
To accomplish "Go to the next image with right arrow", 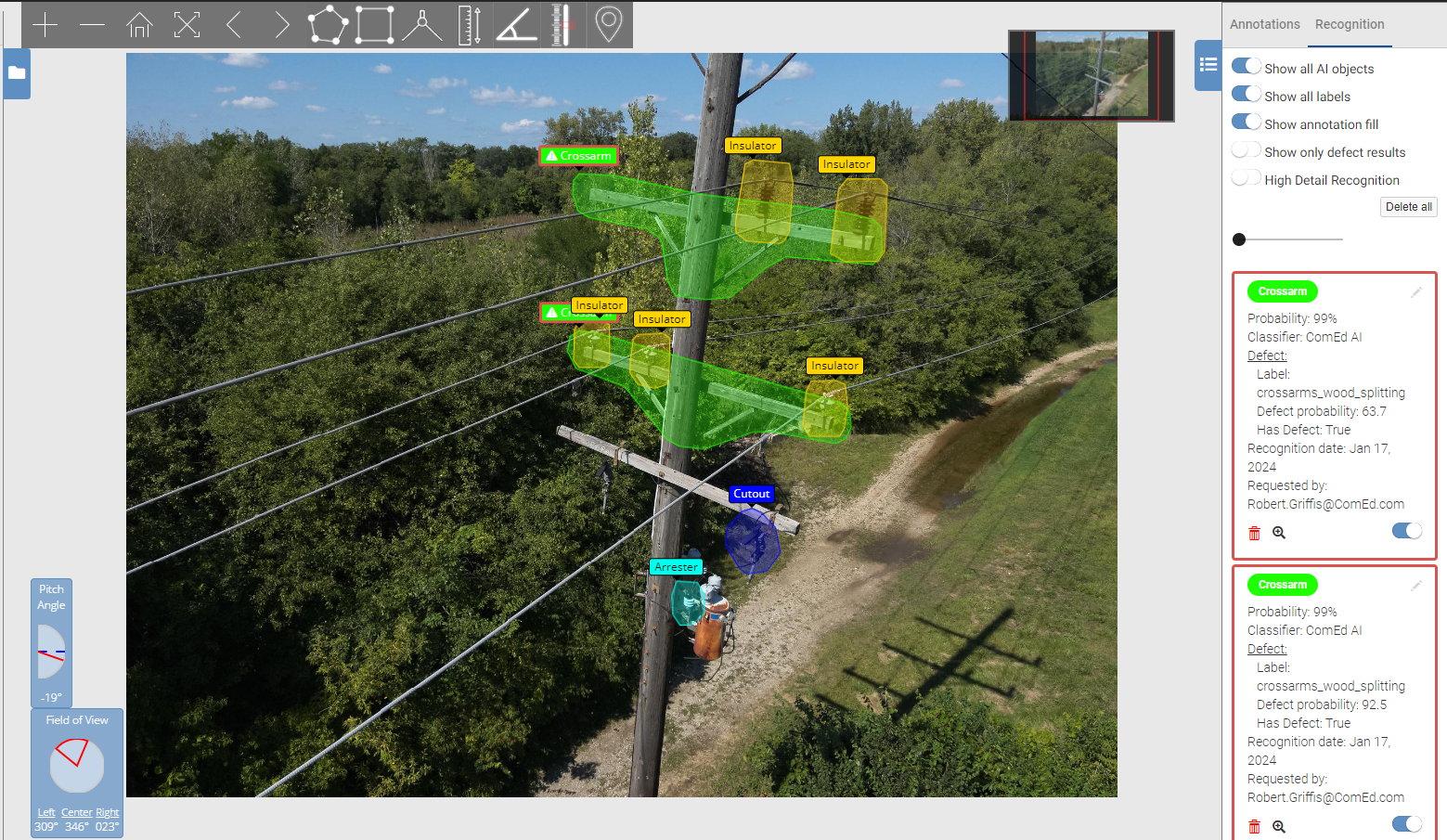I will (281, 25).
